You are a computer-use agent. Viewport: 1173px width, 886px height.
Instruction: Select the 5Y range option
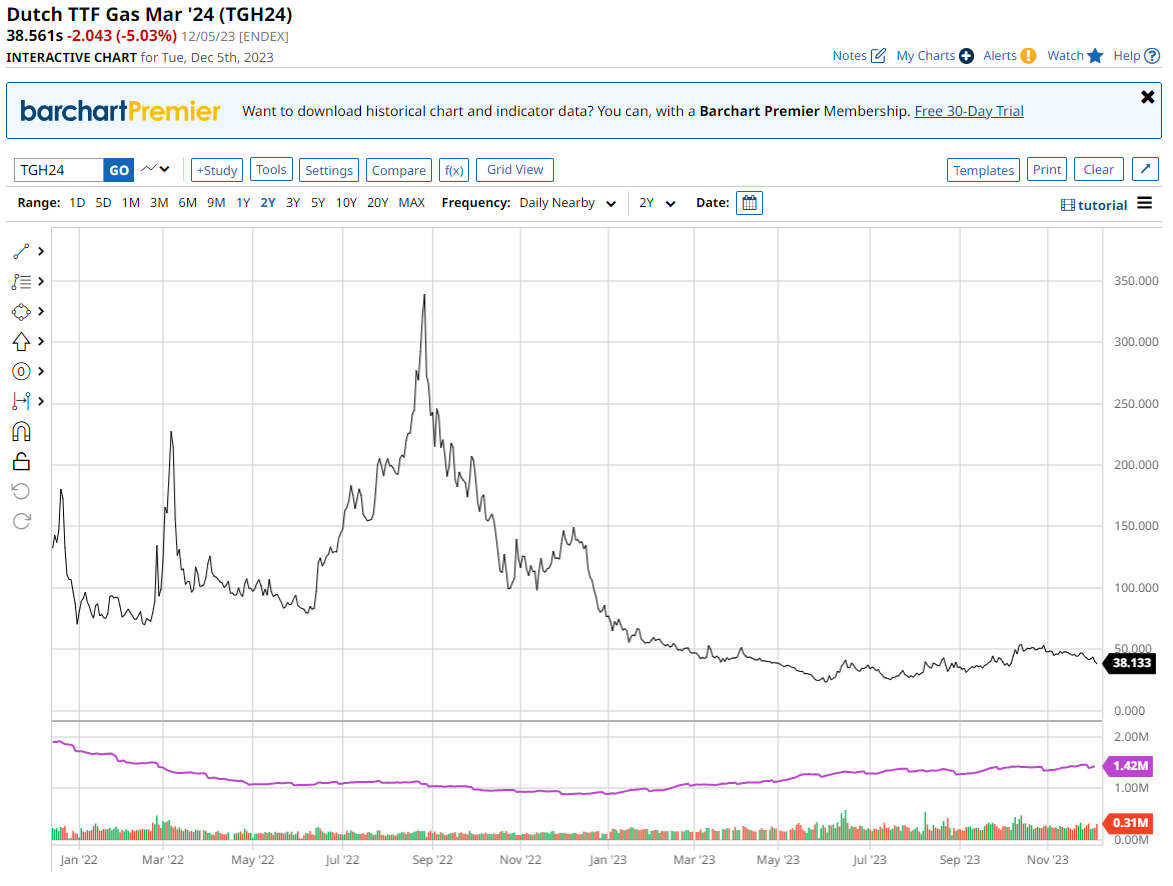tap(317, 203)
